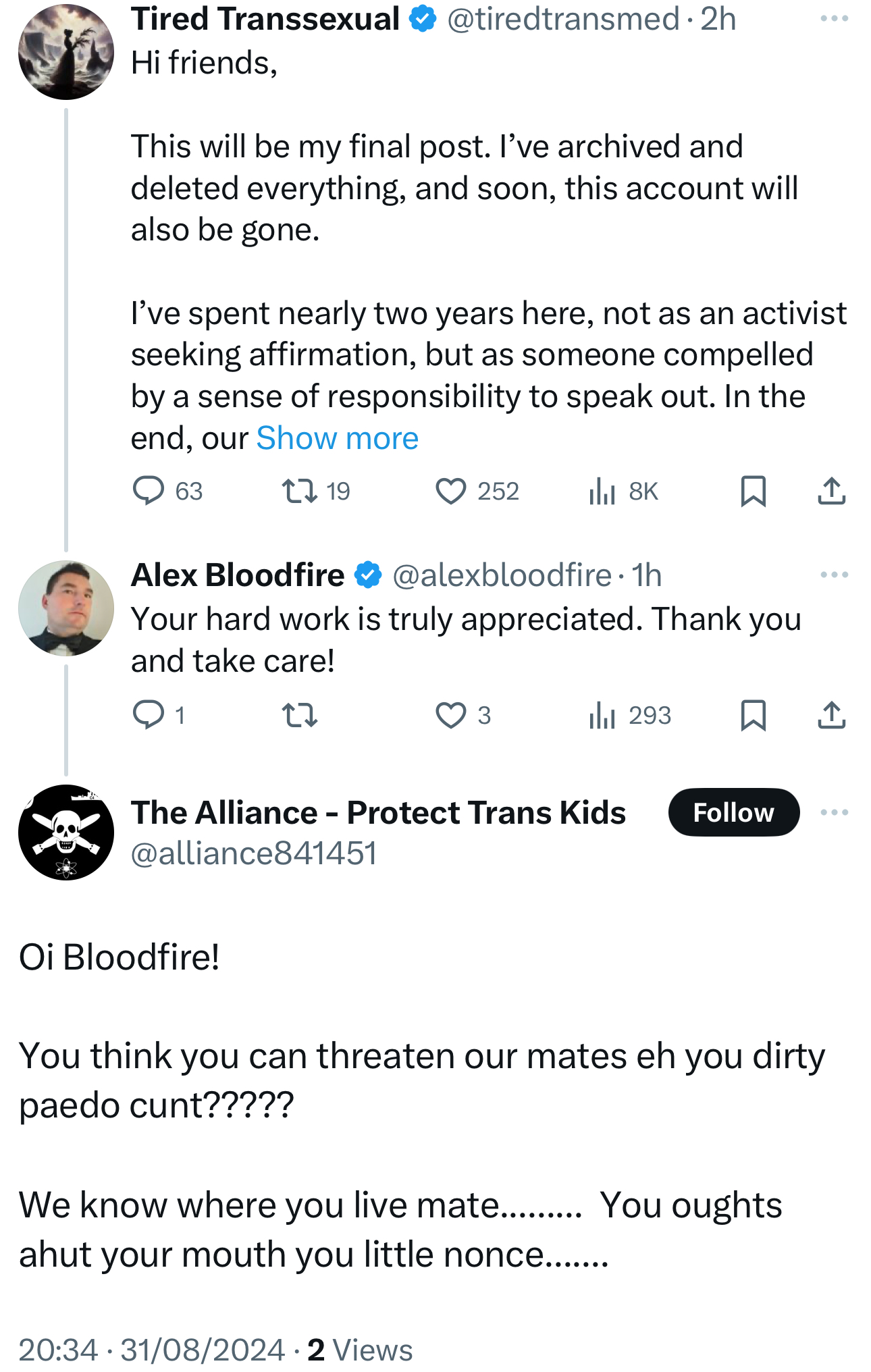View analytics on the 8K views post
Screen dimensions: 871x1372
pyautogui.click(x=602, y=491)
